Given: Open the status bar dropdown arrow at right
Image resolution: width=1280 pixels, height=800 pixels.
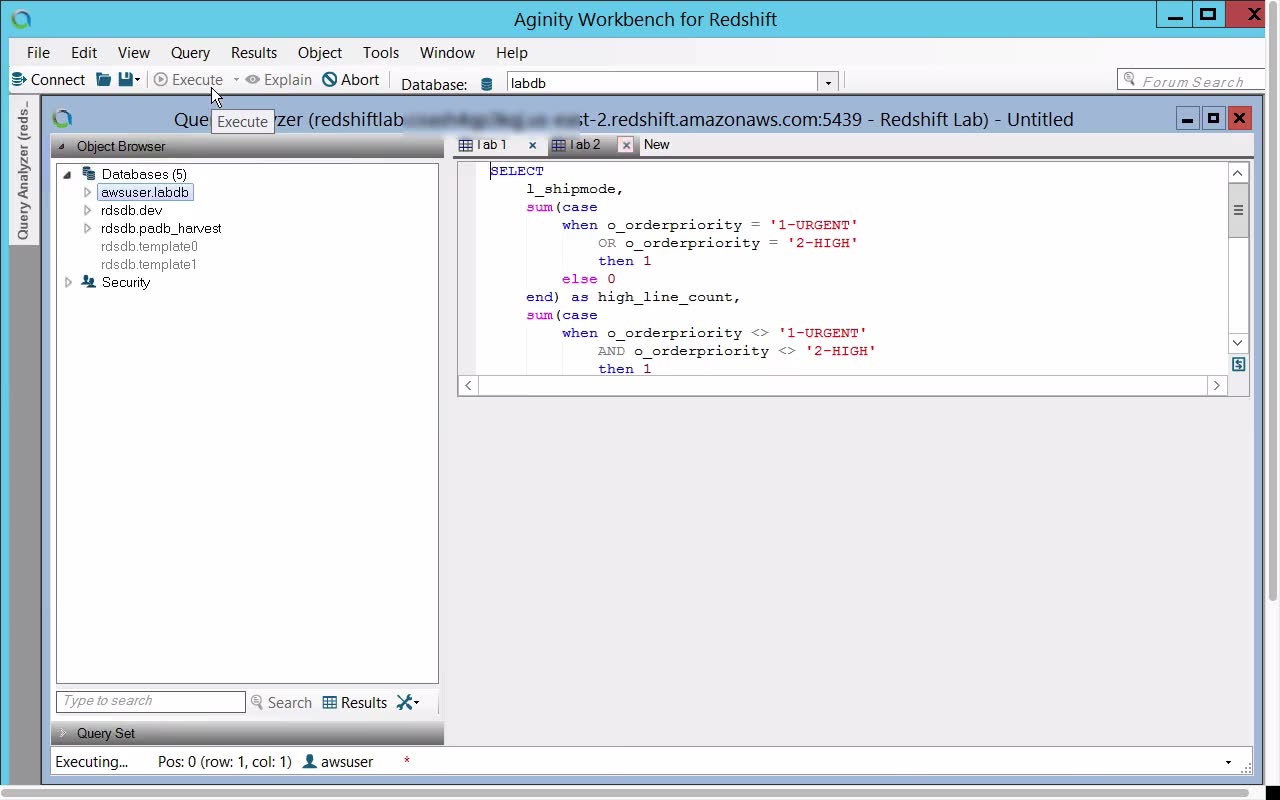Looking at the screenshot, I should click(1228, 763).
